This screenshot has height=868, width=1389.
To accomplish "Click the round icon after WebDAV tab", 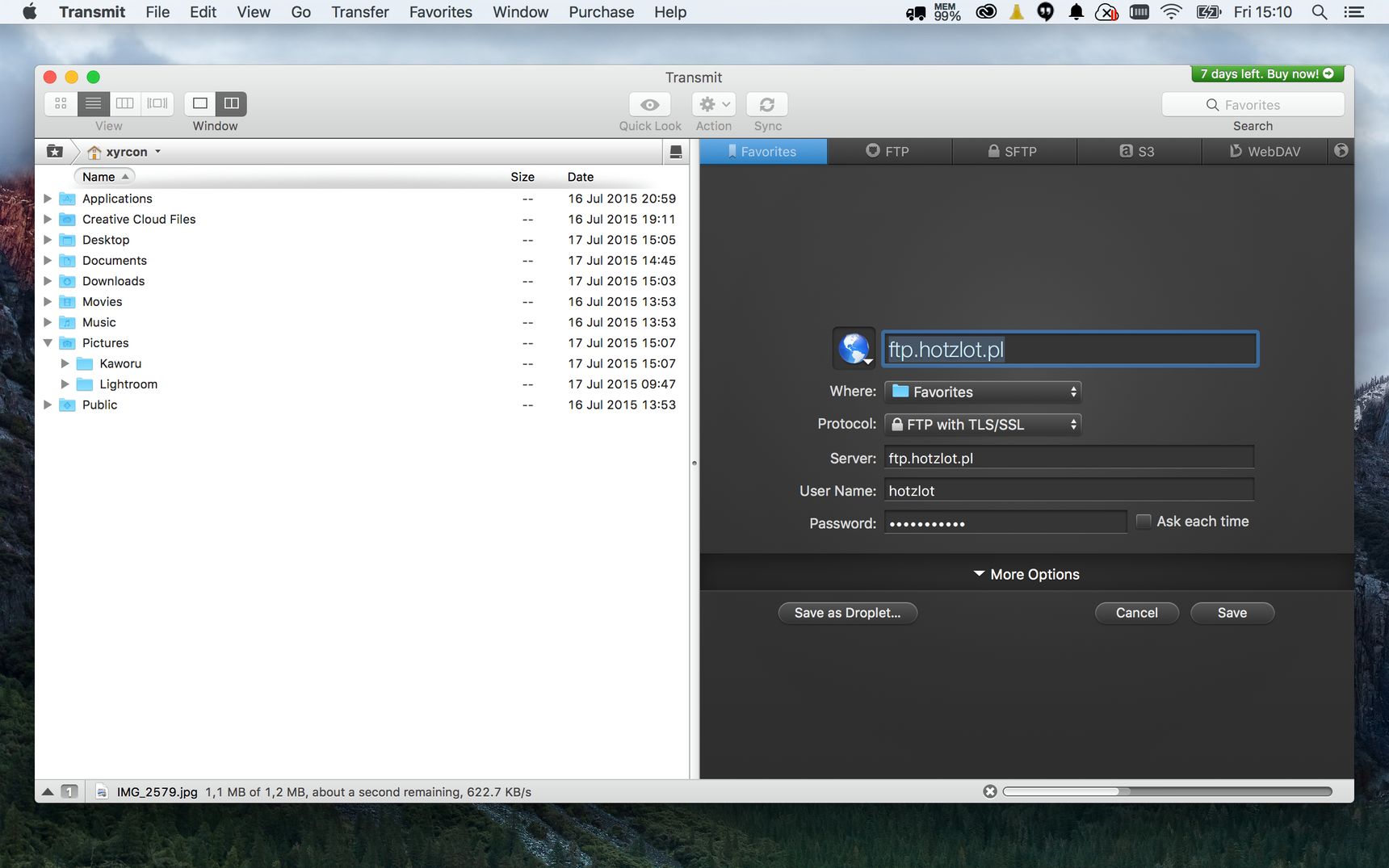I will pyautogui.click(x=1341, y=151).
